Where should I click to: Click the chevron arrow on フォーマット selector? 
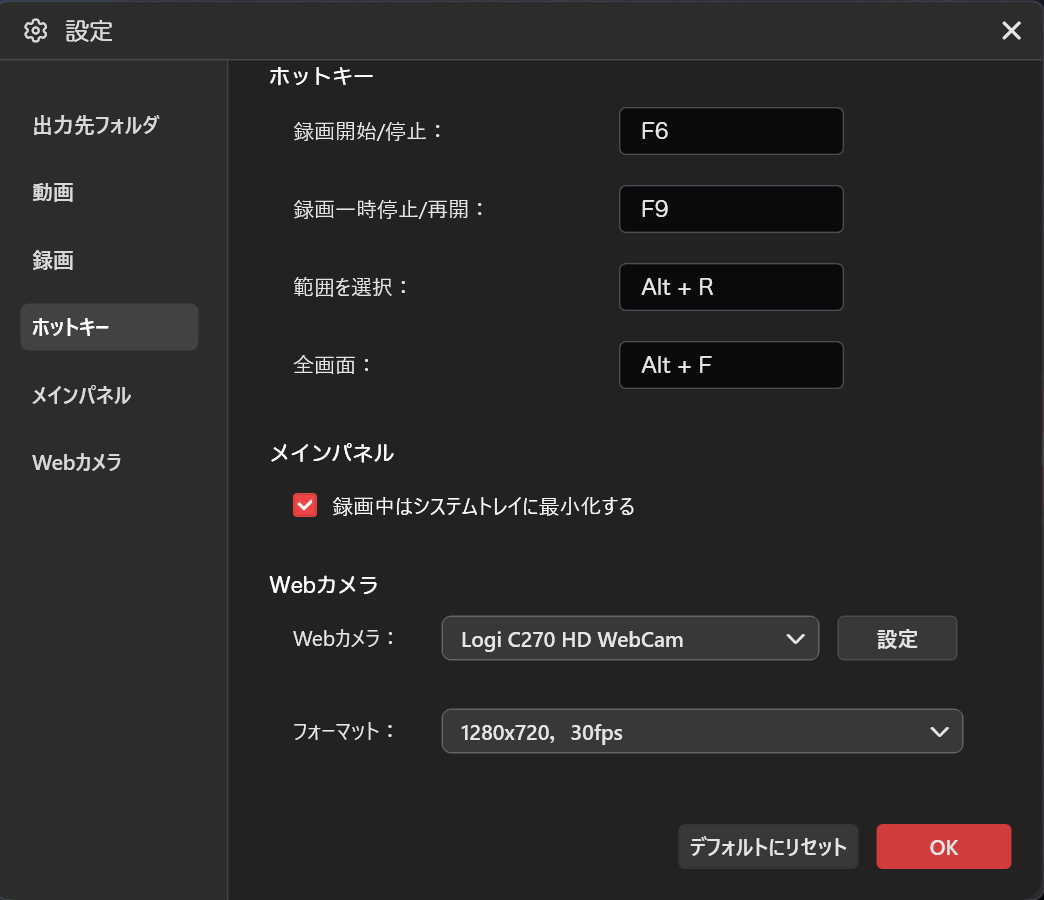point(939,732)
